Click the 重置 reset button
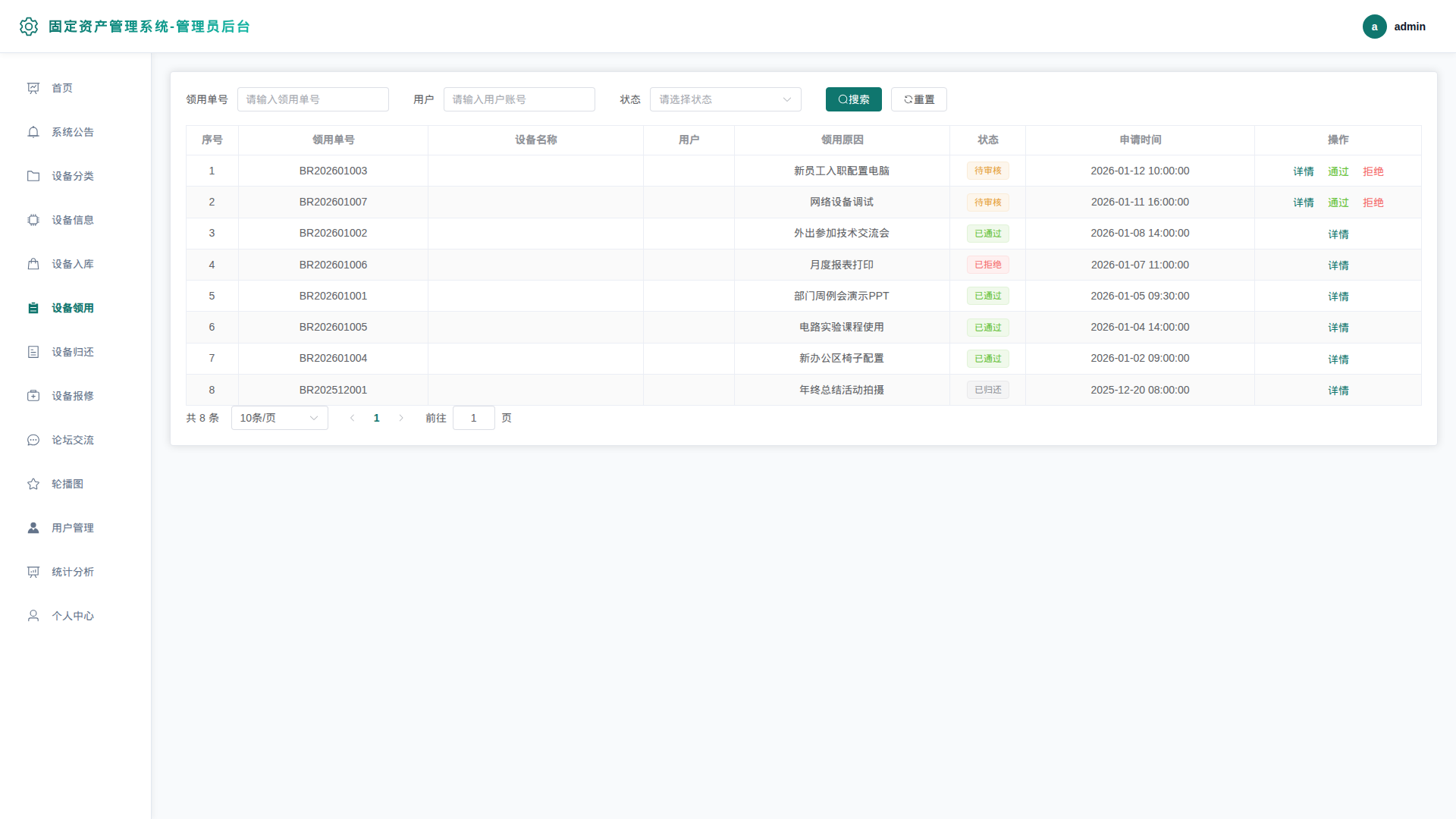The height and width of the screenshot is (819, 1456). (918, 99)
